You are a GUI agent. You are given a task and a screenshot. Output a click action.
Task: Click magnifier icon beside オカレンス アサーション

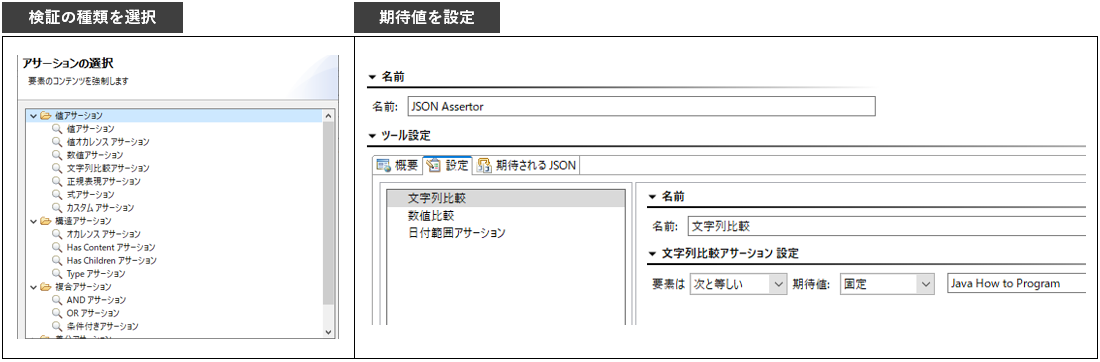coord(56,234)
